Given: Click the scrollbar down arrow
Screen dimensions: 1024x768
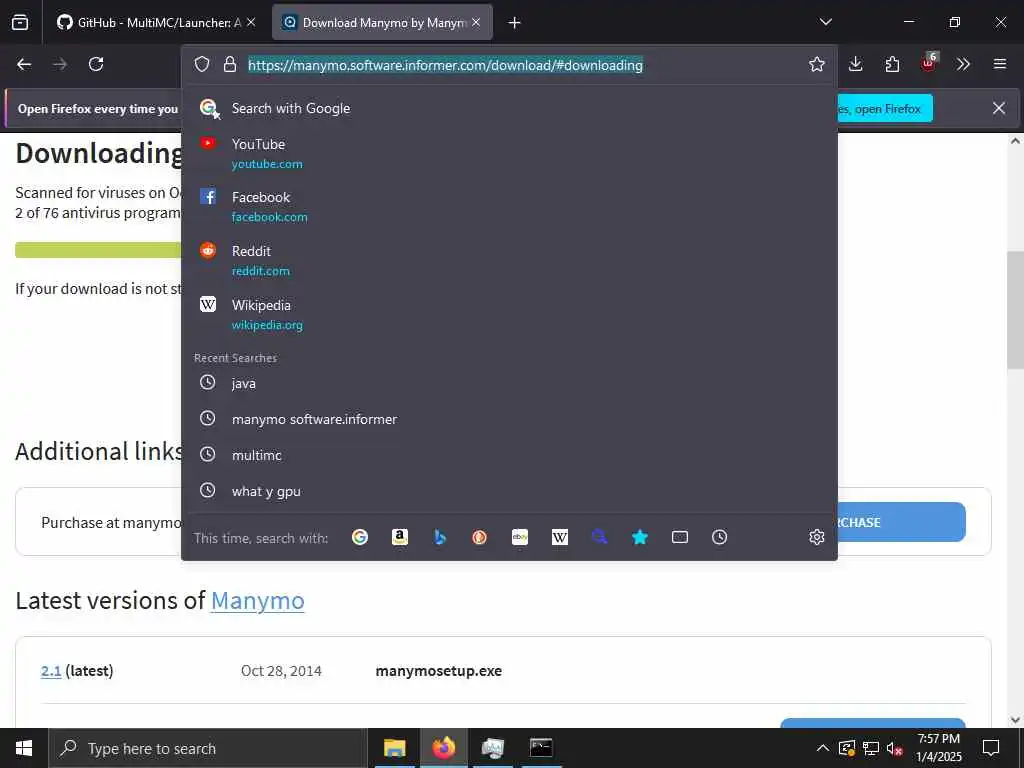Looking at the screenshot, I should click(x=1015, y=720).
